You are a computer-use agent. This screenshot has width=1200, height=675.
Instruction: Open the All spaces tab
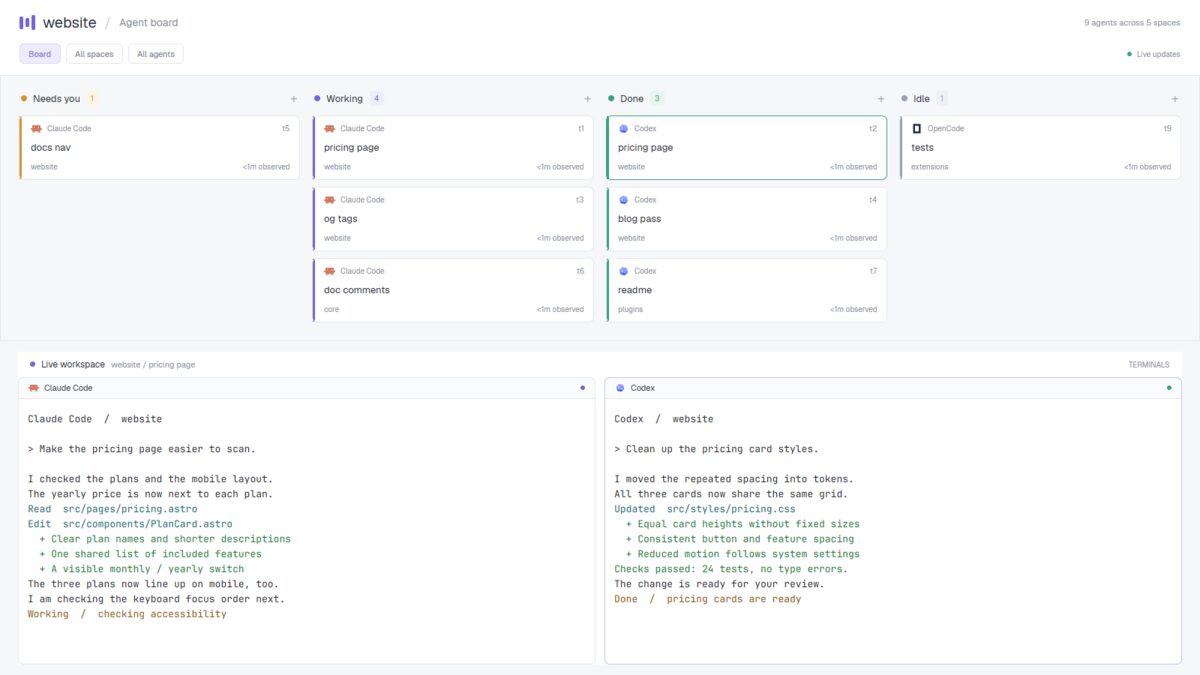pos(94,54)
